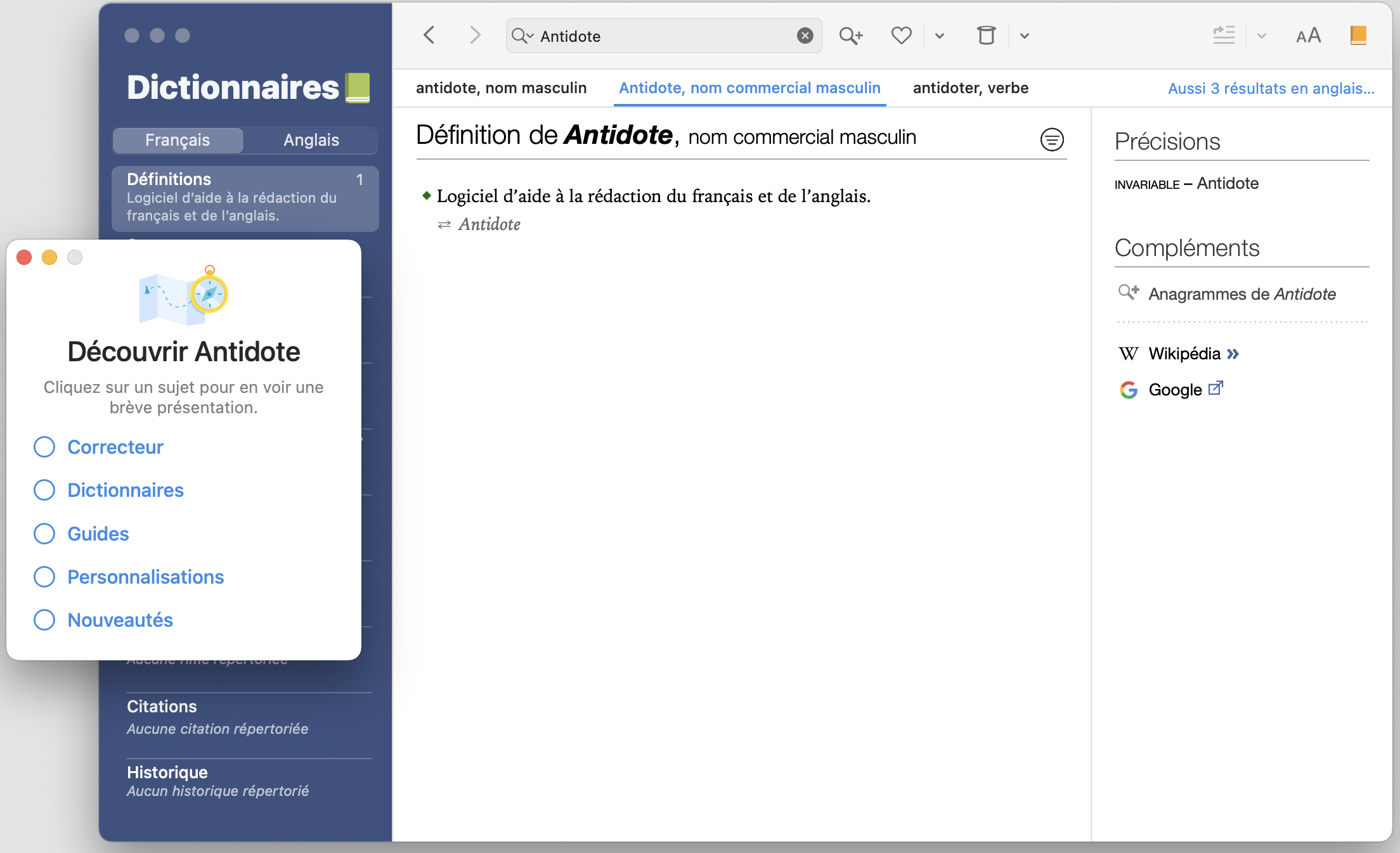Select Définitions in the sidebar
The image size is (1400, 853).
point(245,198)
